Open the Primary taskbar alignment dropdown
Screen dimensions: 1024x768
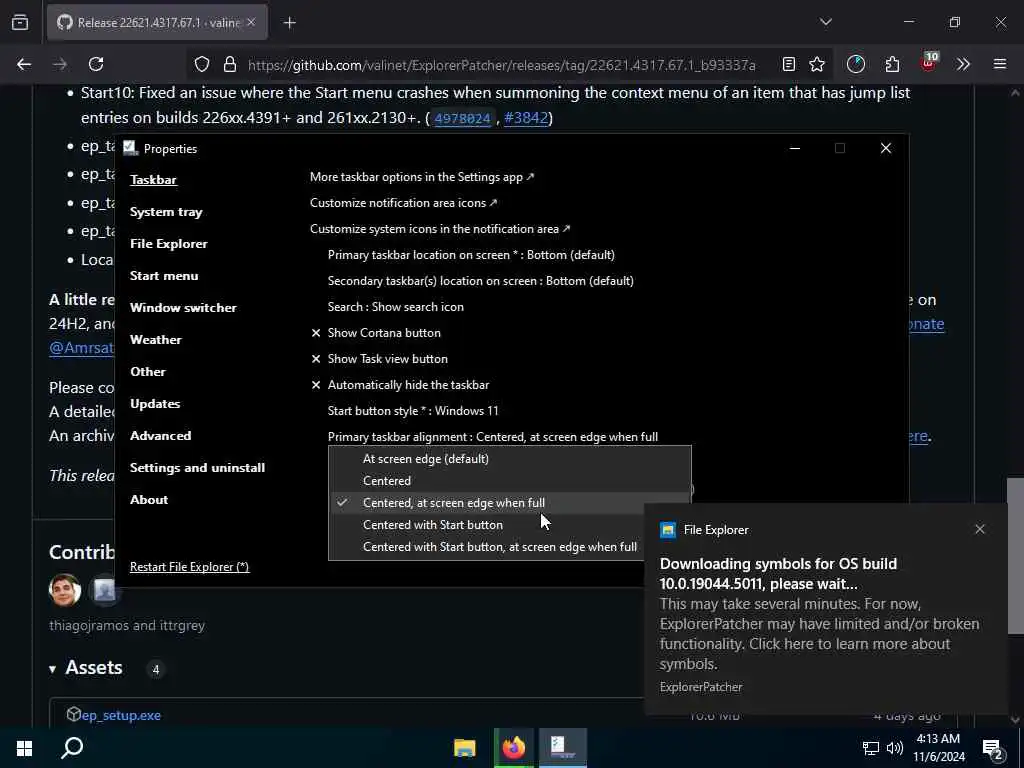(492, 437)
